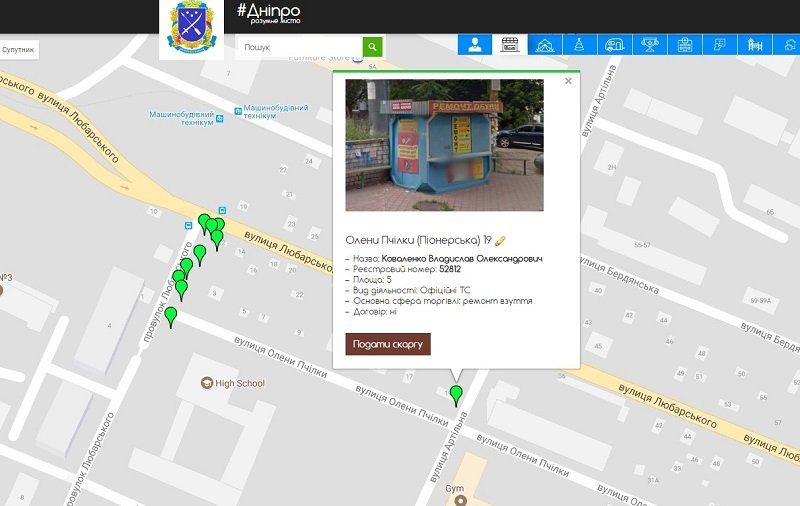Click the High School label on map
This screenshot has height=506, width=800.
coord(240,383)
